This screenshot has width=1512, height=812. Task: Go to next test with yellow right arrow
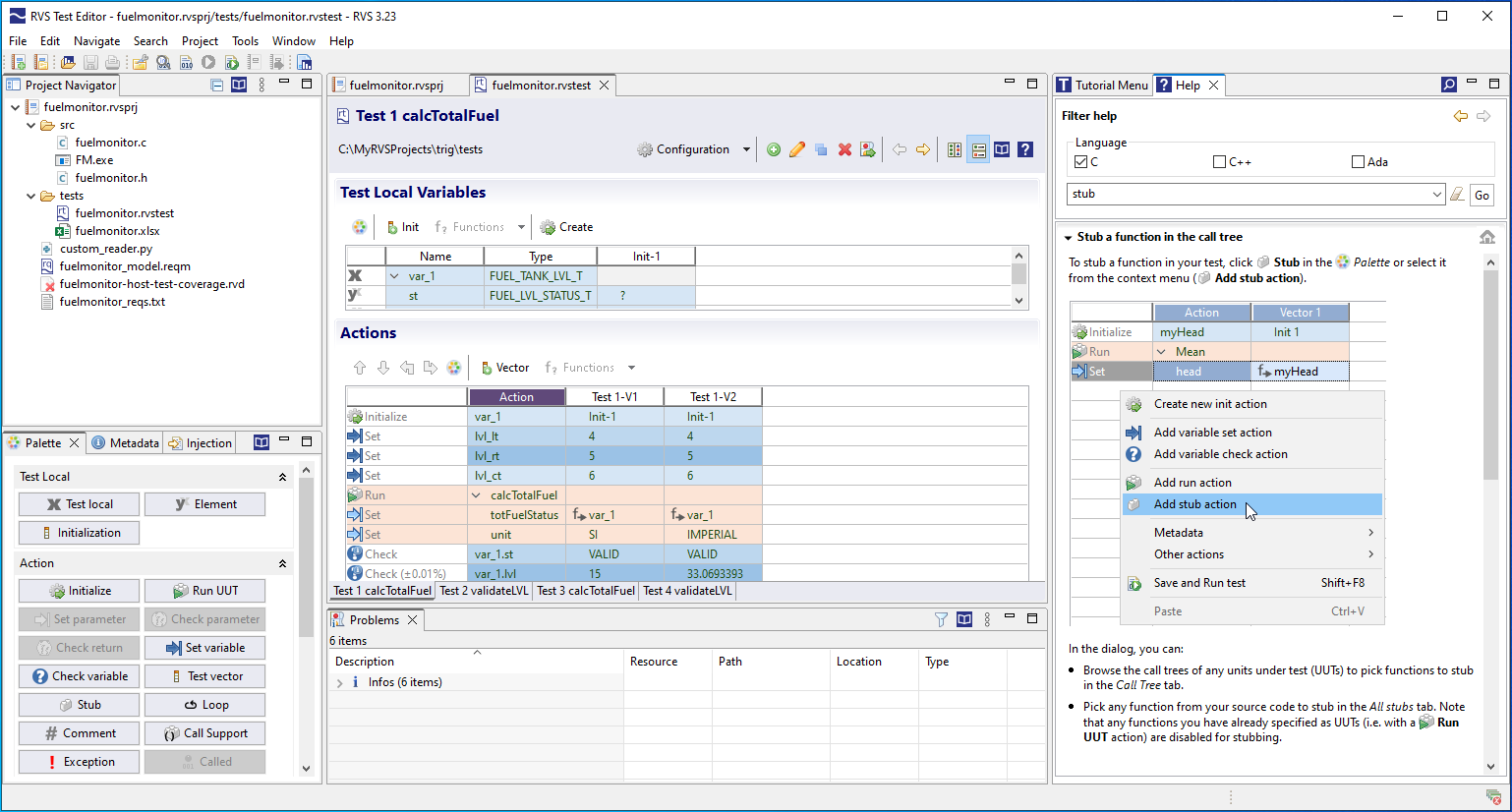point(923,149)
